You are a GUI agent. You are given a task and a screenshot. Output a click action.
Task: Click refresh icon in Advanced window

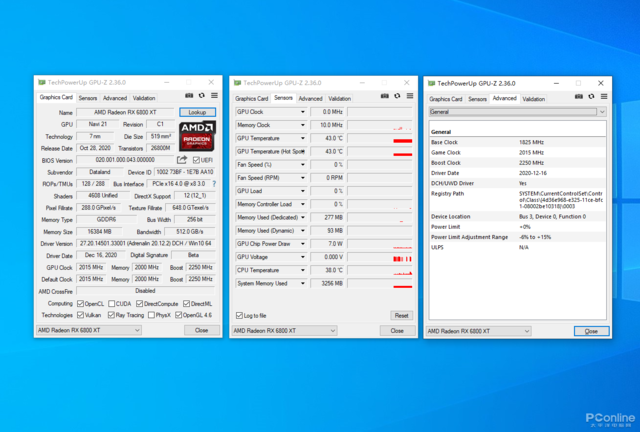tap(591, 96)
